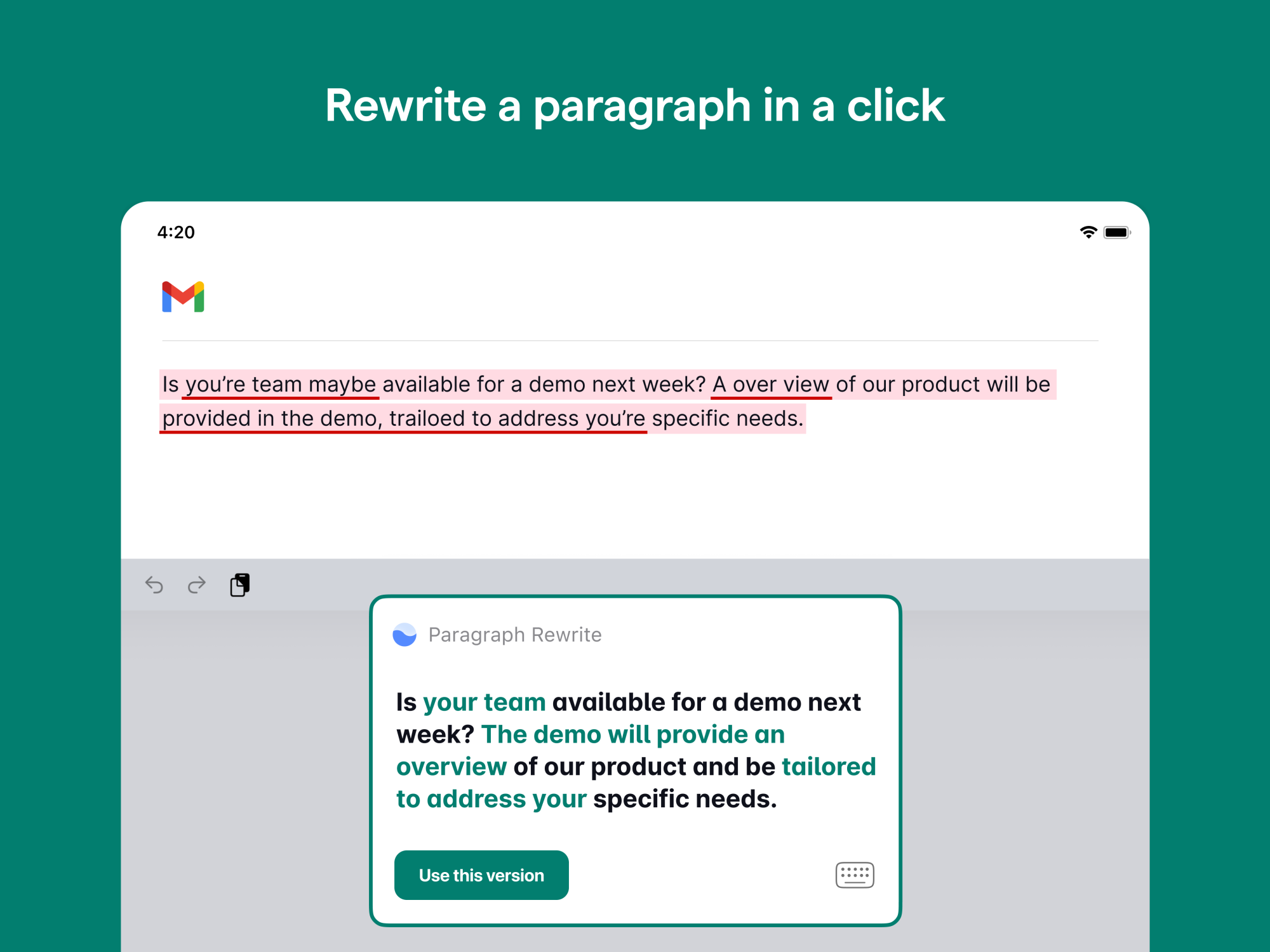Click the Gmail logo icon

pos(183,296)
